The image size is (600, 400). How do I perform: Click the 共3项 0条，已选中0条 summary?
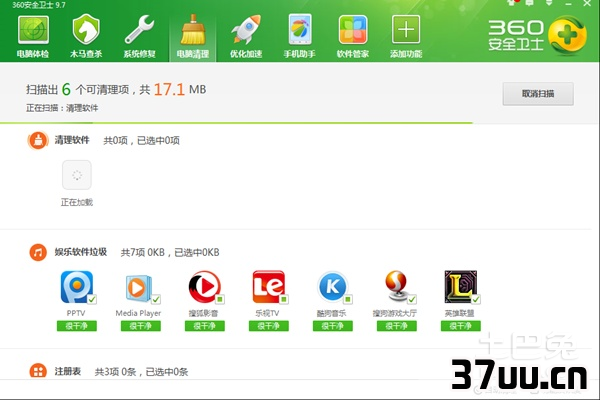(141, 372)
